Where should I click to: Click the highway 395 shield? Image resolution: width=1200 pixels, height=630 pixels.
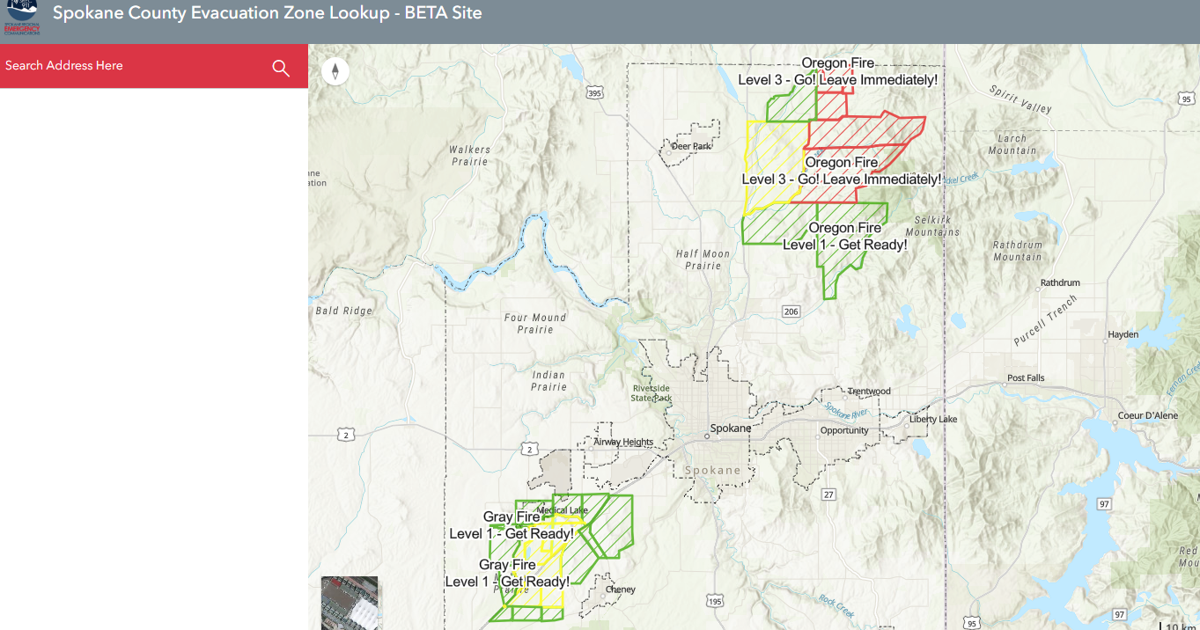click(595, 93)
